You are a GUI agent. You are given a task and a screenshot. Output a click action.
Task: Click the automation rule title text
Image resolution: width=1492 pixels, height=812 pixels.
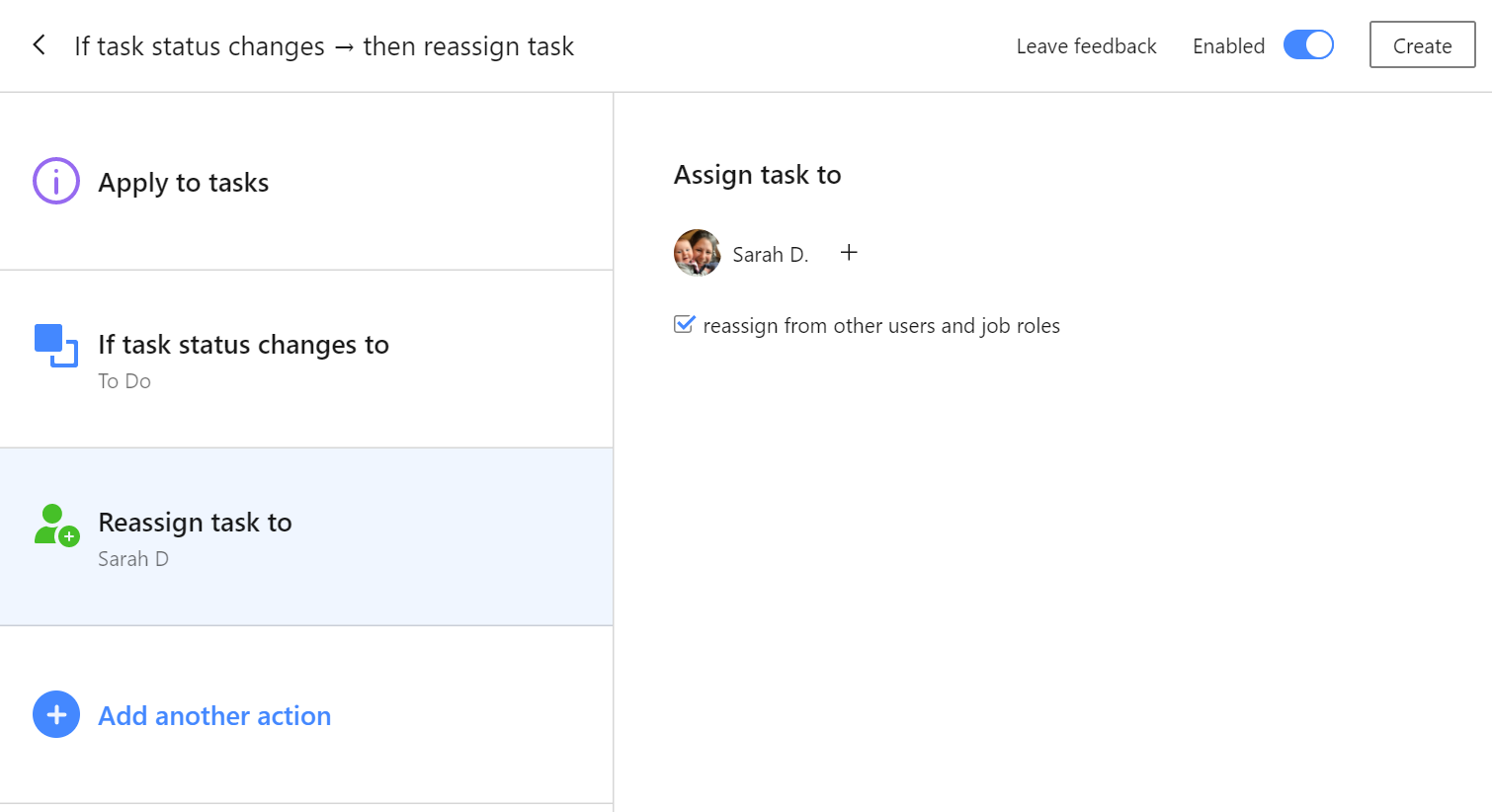click(x=324, y=46)
